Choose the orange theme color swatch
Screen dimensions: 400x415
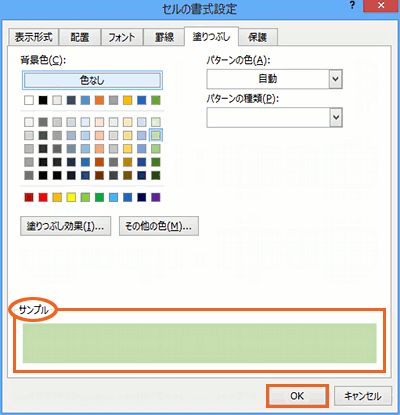[x=99, y=100]
